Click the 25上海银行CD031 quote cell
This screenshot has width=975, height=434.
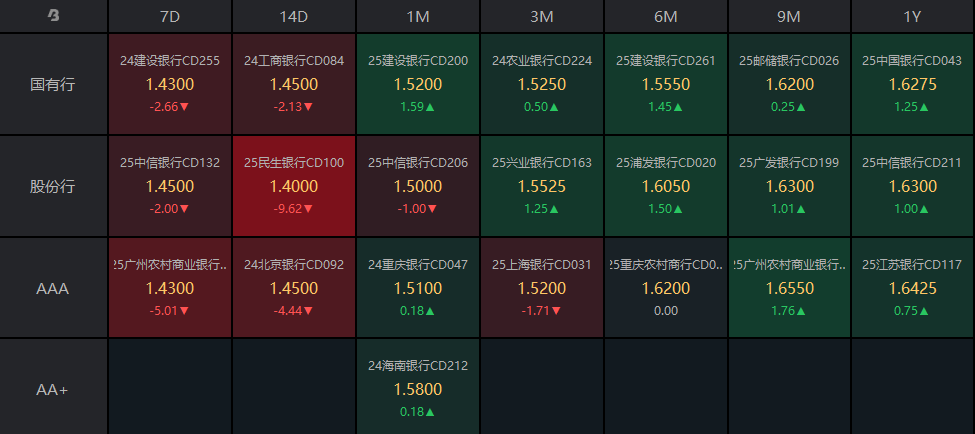pos(542,289)
